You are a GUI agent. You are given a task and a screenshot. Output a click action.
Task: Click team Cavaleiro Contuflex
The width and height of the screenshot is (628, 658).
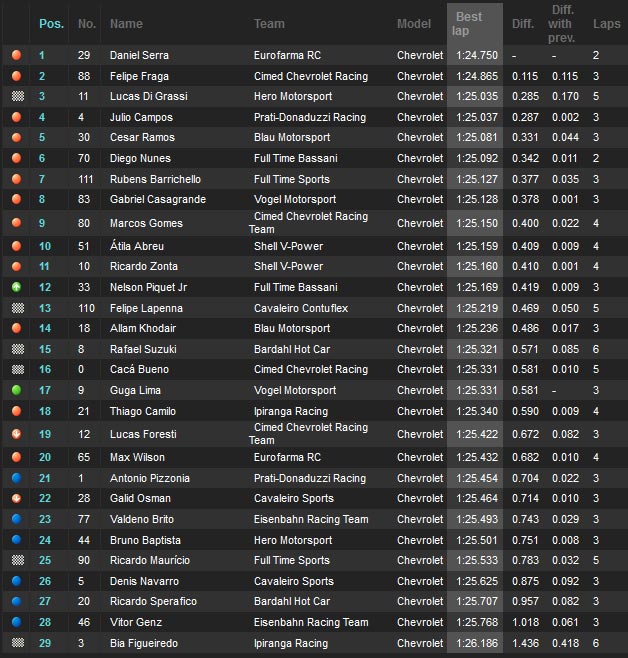(301, 308)
